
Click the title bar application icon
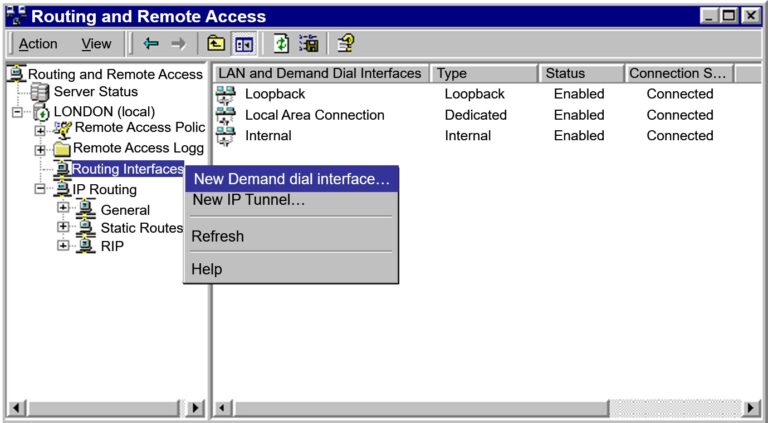[x=16, y=16]
